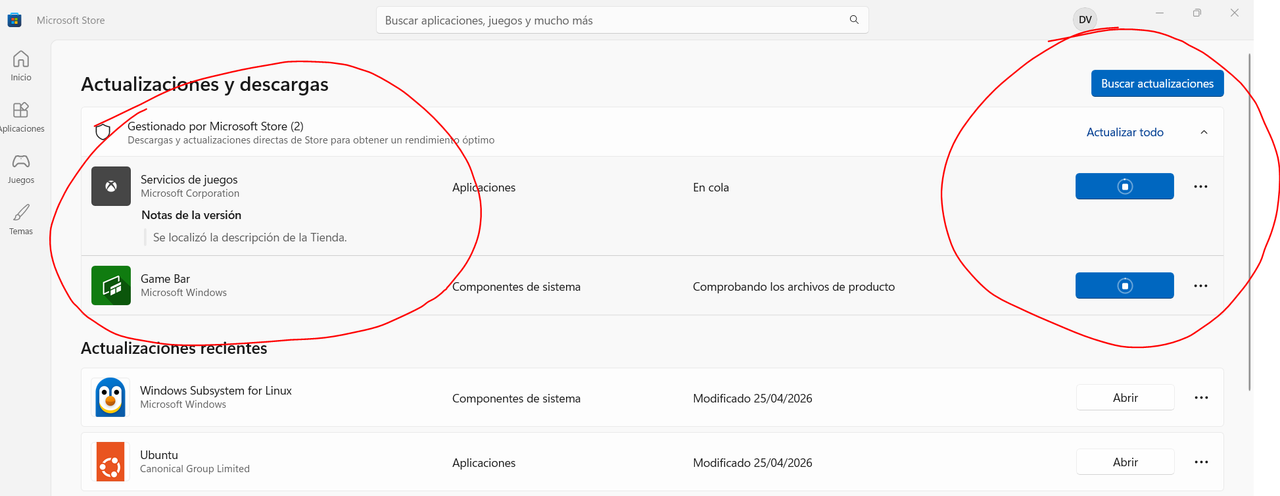Image resolution: width=1280 pixels, height=496 pixels.
Task: Select the Game Bar title text
Action: click(x=165, y=278)
